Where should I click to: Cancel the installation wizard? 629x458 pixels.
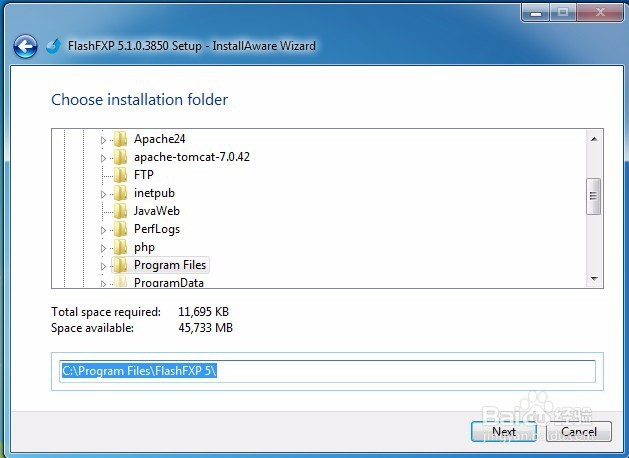pos(579,432)
